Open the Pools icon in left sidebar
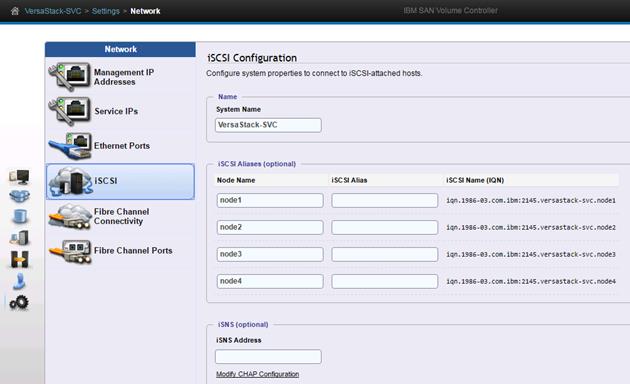Image resolution: width=630 pixels, height=384 pixels. [x=19, y=196]
